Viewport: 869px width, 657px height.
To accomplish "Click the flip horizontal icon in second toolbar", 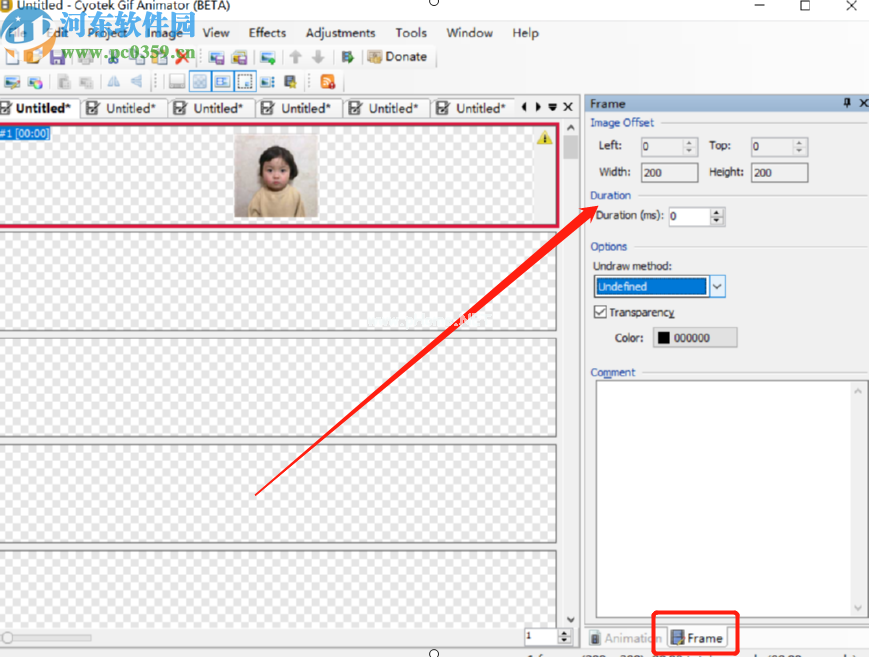I will click(x=113, y=82).
